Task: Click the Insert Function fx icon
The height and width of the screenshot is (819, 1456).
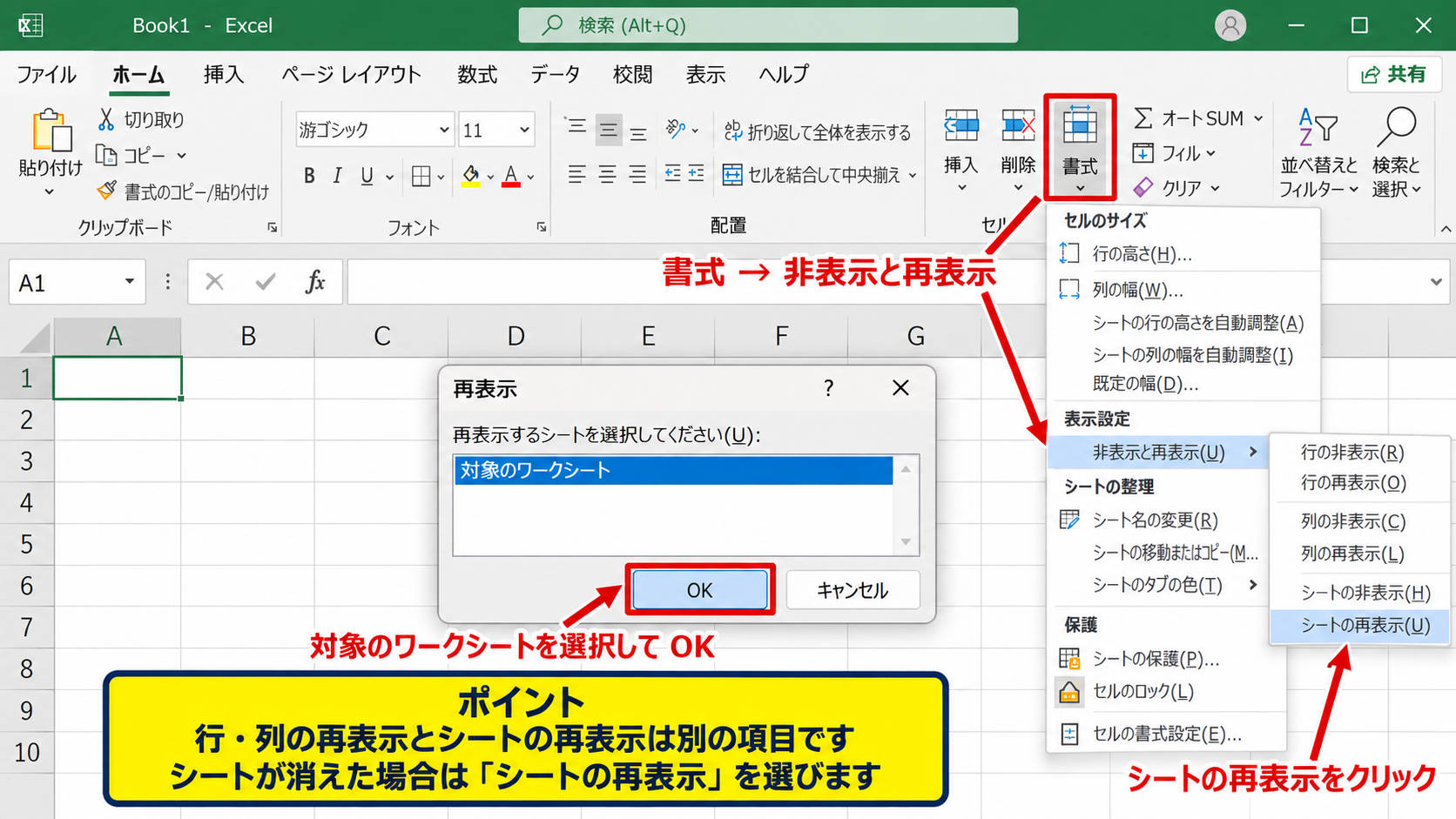Action: [x=314, y=282]
